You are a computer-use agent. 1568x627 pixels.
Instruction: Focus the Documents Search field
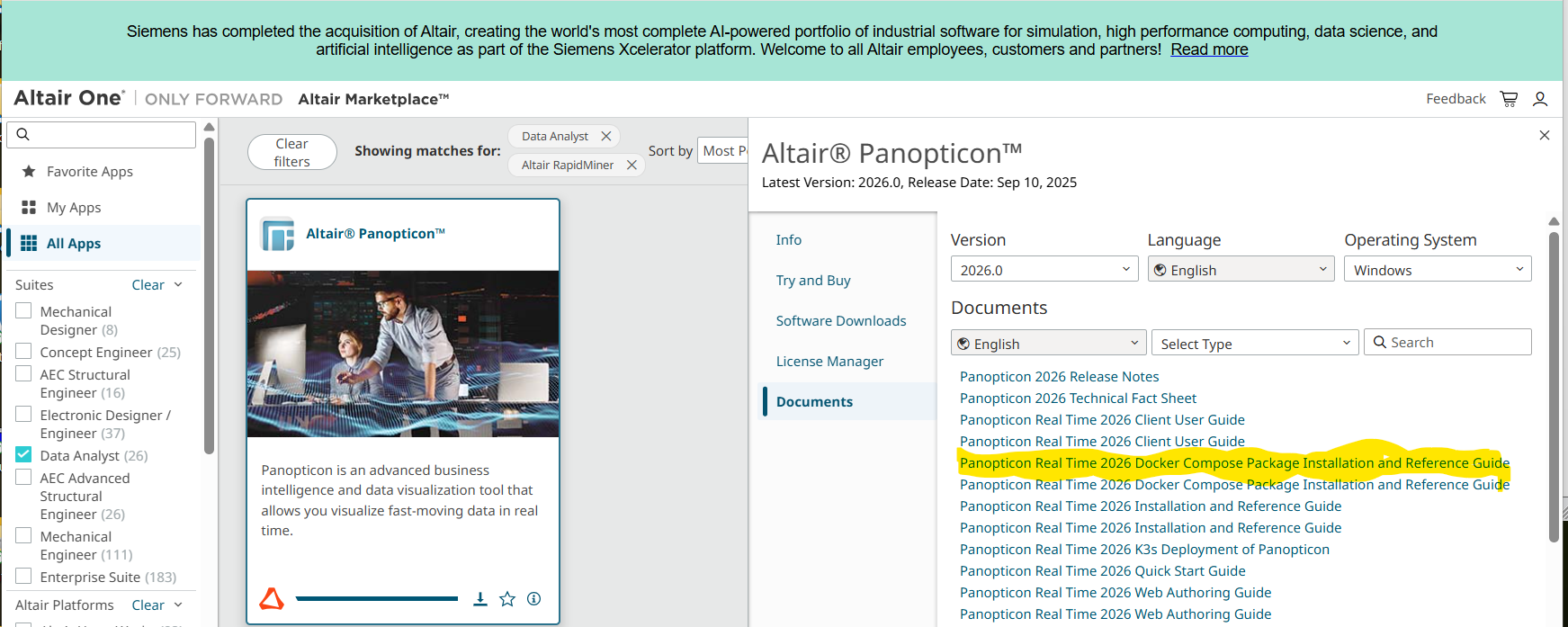pos(1447,342)
